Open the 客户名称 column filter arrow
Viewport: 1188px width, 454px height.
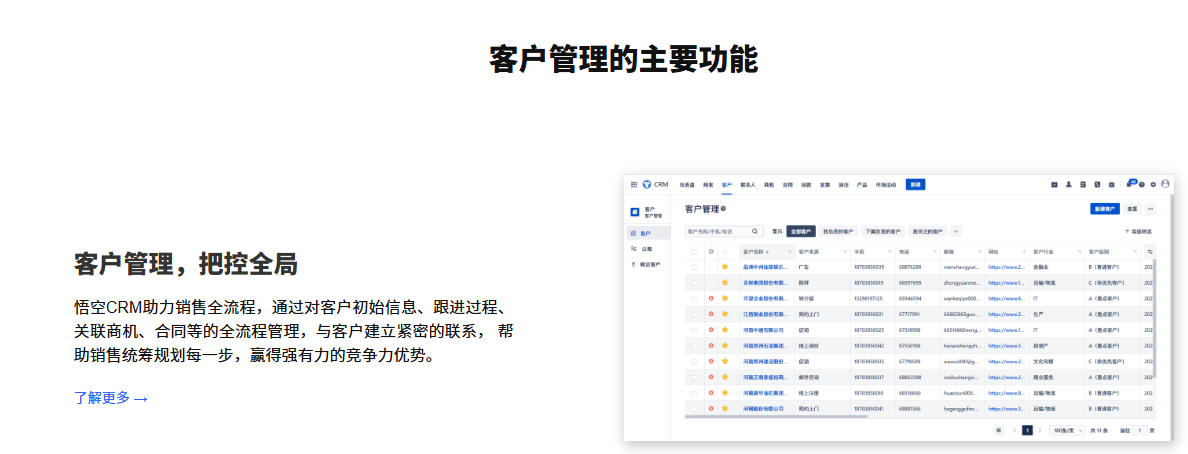tap(789, 252)
